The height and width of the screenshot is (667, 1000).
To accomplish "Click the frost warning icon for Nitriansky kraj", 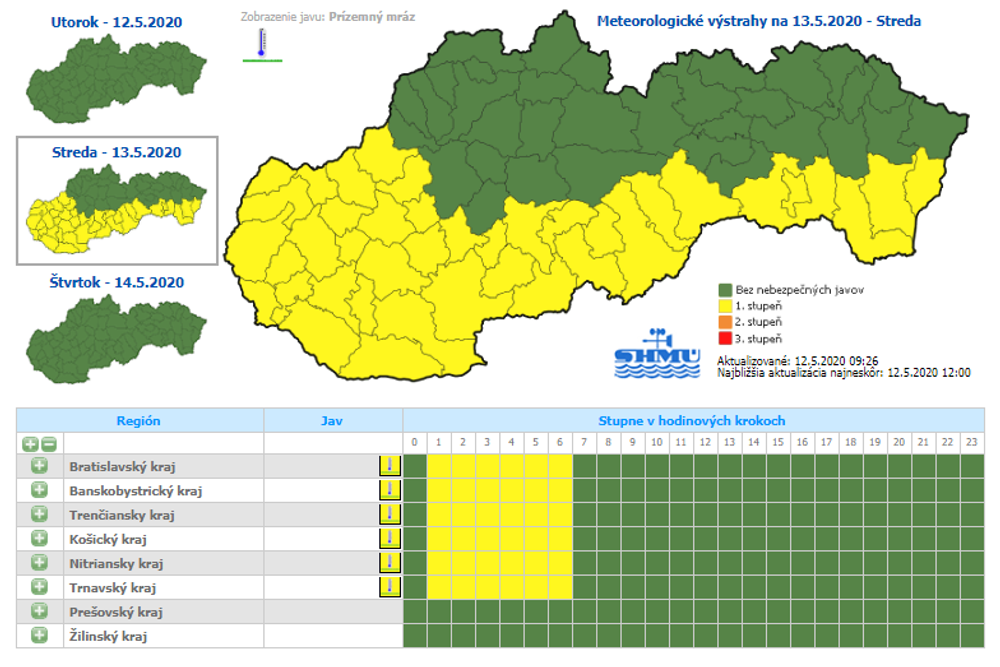I will (390, 563).
